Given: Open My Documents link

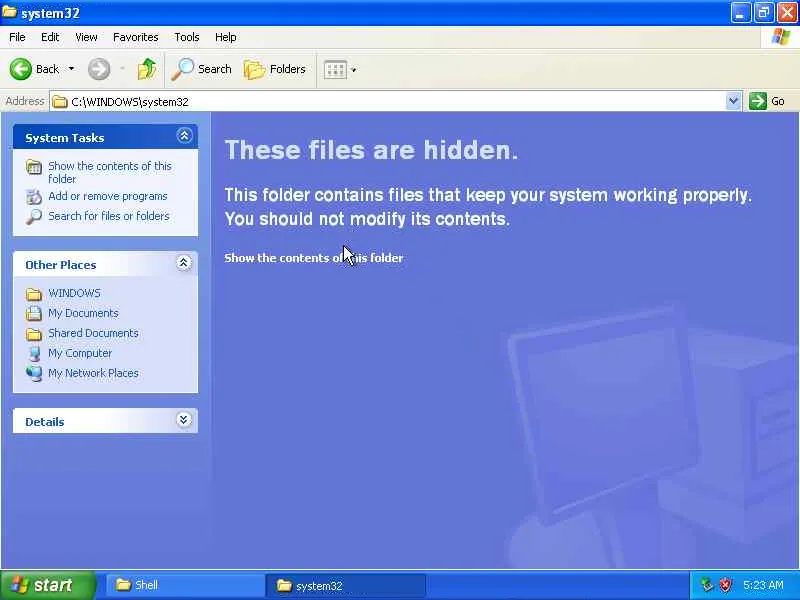Looking at the screenshot, I should click(x=83, y=313).
